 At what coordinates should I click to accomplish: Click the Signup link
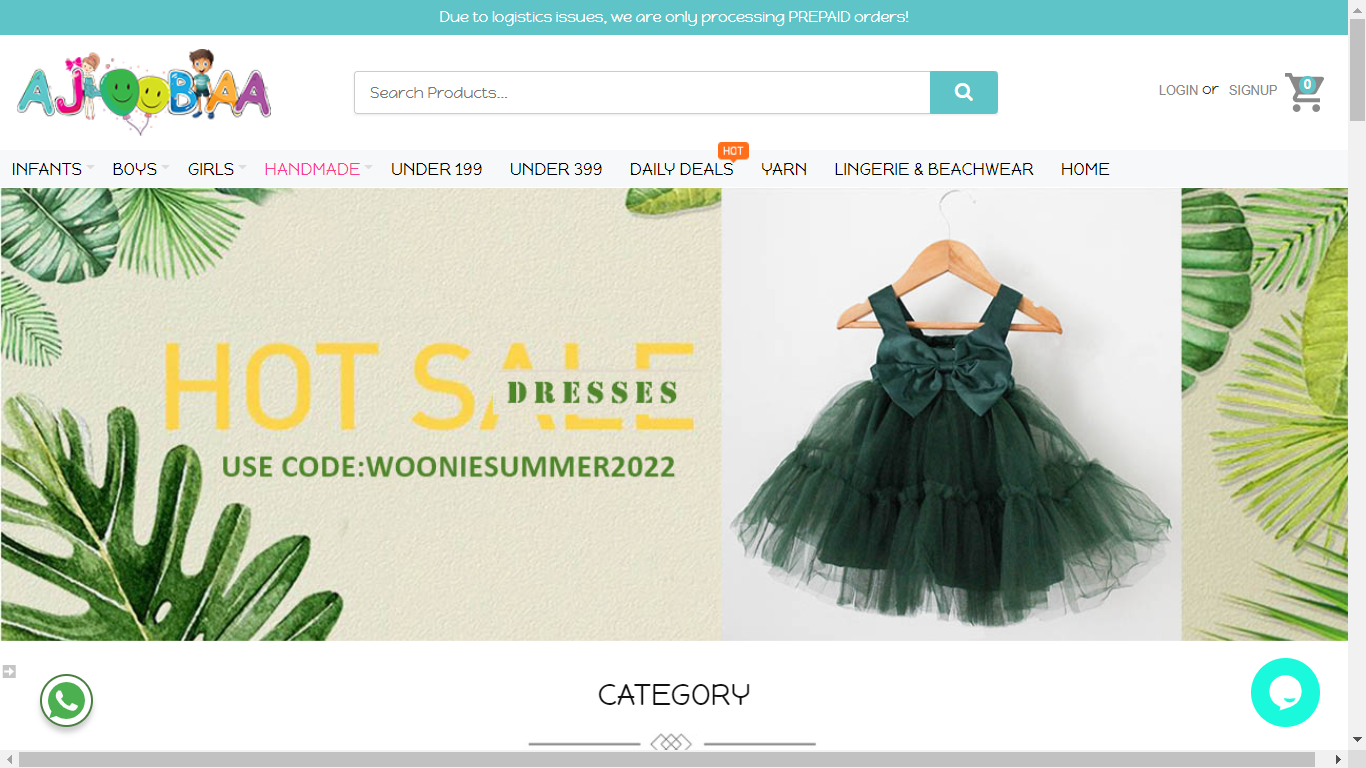click(1252, 90)
